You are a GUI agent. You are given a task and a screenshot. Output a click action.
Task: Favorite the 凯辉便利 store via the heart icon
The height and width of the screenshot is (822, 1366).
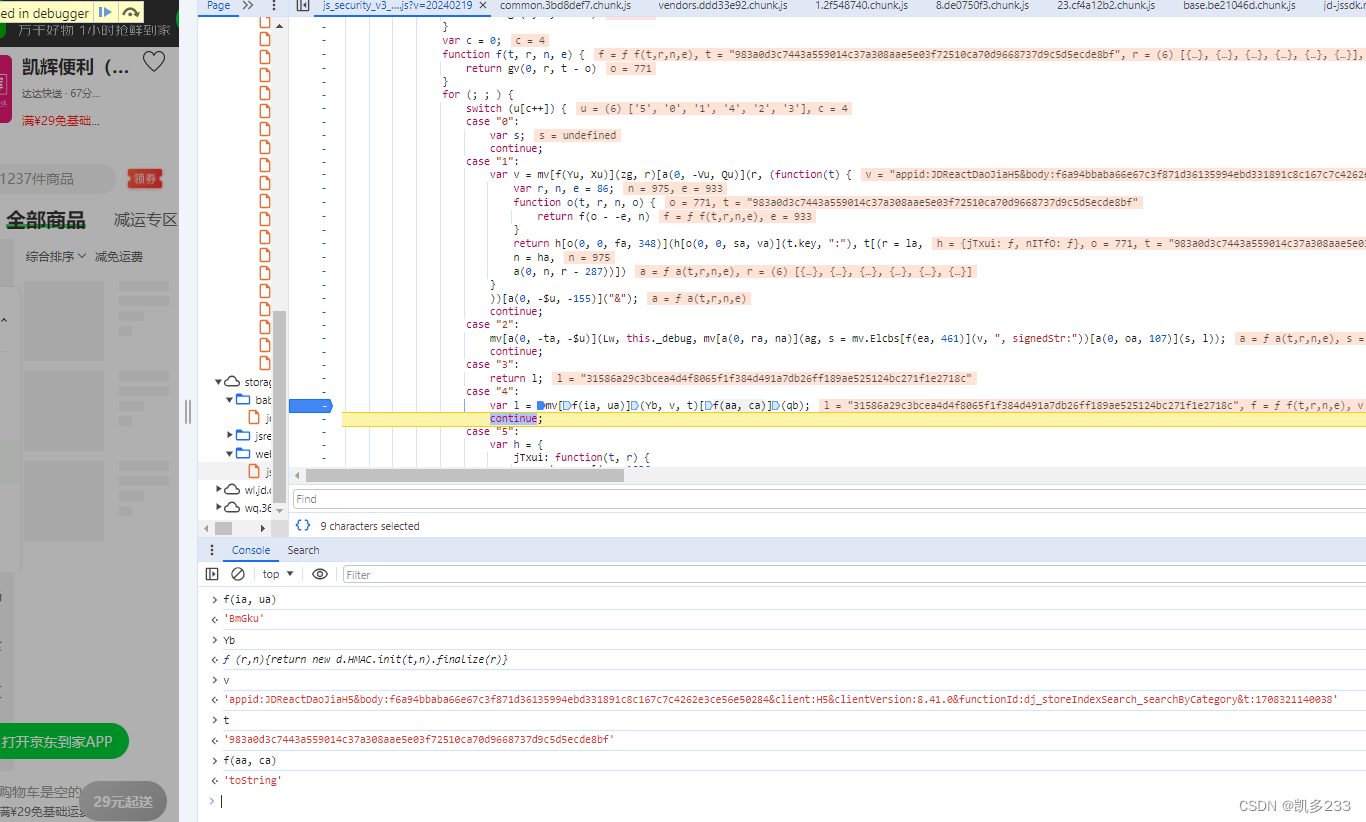coord(152,61)
